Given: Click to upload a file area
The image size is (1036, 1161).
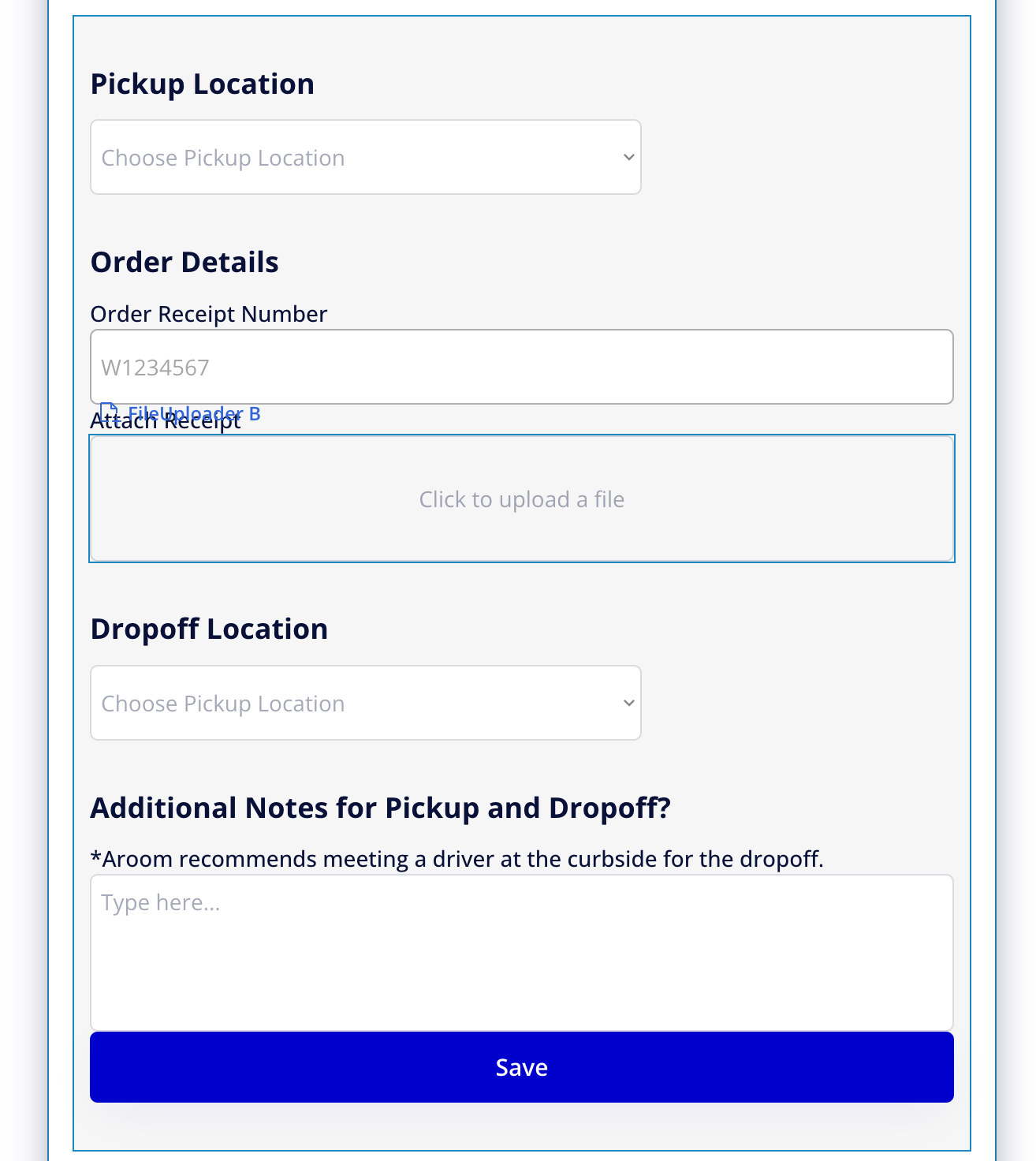Looking at the screenshot, I should 522,498.
